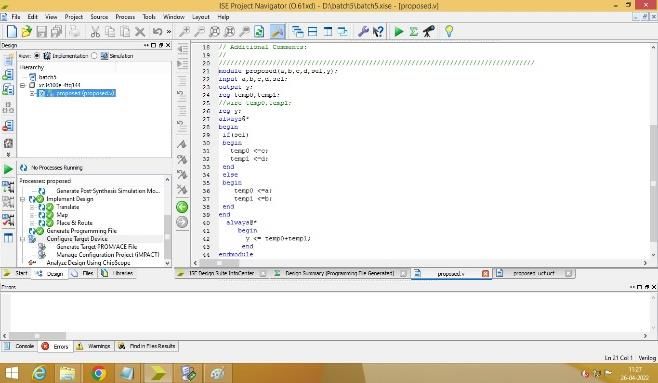
Task: Select the Implementation view radio button
Action: [x=37, y=56]
